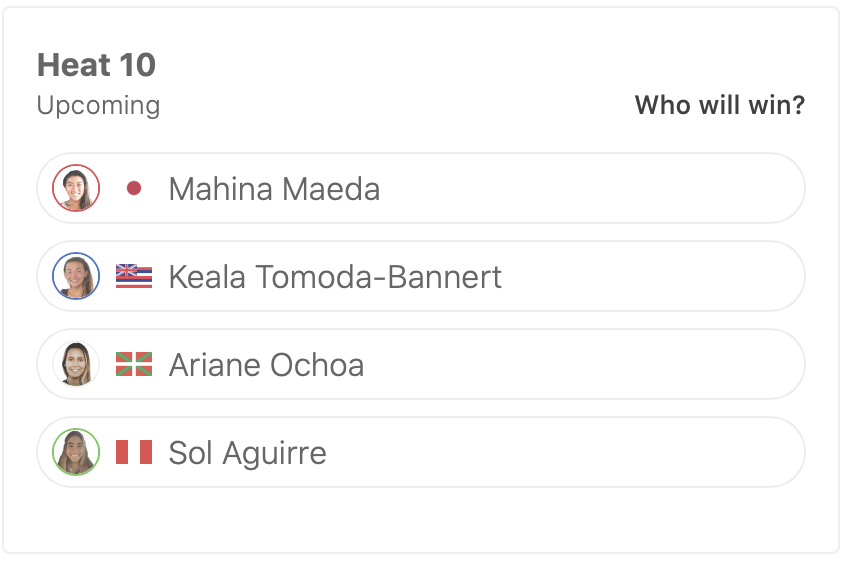
Task: Click the Mahina Maeda name text
Action: [274, 189]
